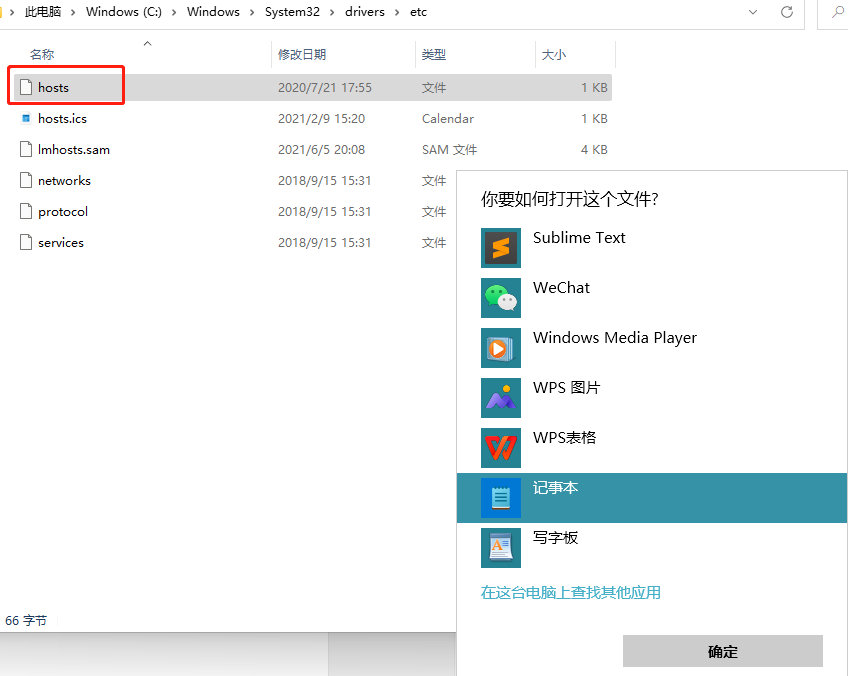848x676 pixels.
Task: Open the address bar history dropdown
Action: tap(753, 12)
